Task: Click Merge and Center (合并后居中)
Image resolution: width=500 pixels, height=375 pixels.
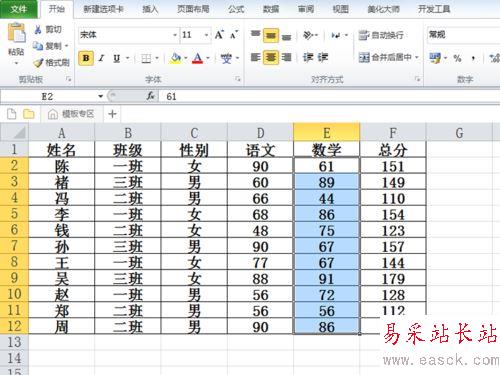Action: (385, 58)
